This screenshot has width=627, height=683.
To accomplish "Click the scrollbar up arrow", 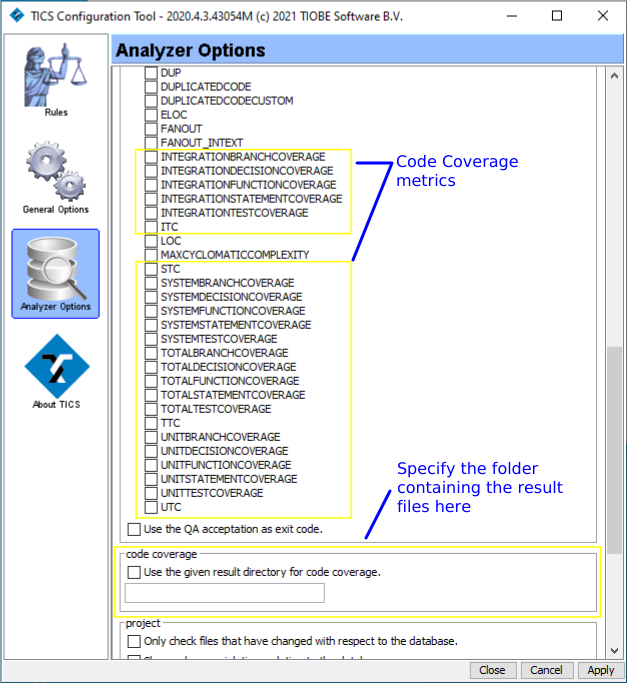I will [x=614, y=78].
